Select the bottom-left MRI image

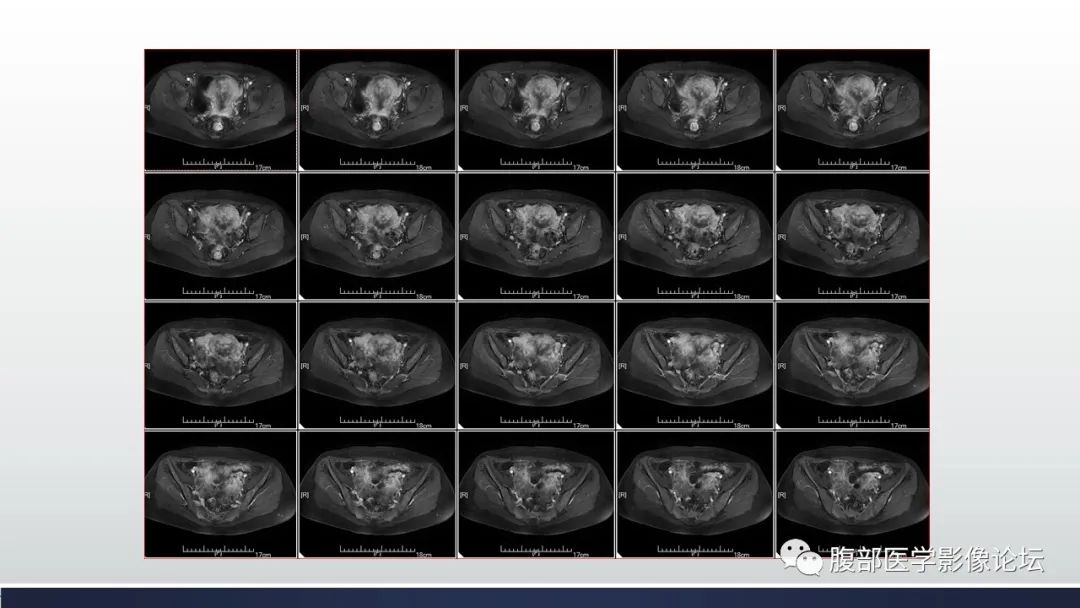click(221, 494)
